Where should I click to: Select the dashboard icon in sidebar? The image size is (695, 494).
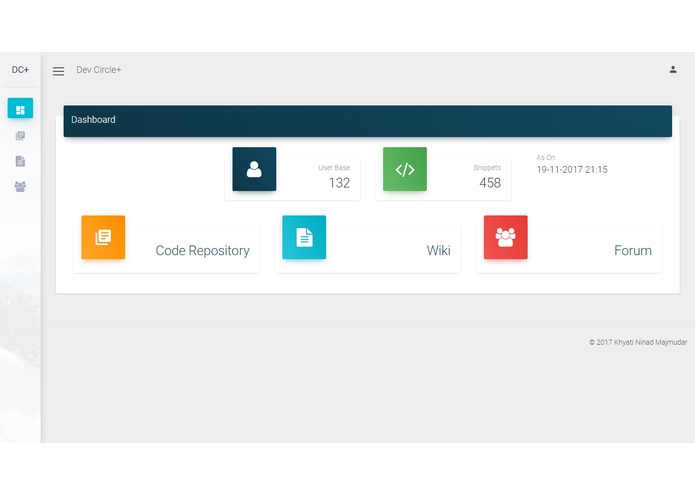tap(20, 109)
